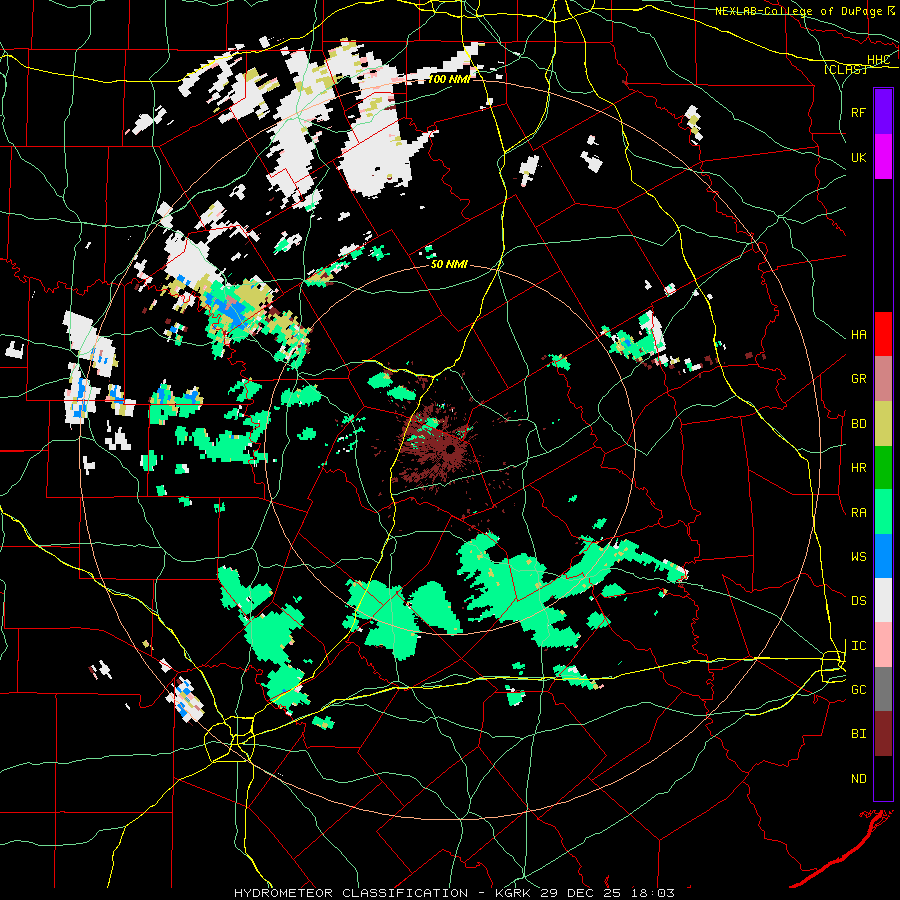Click the RF legend label
The height and width of the screenshot is (900, 900).
click(858, 112)
